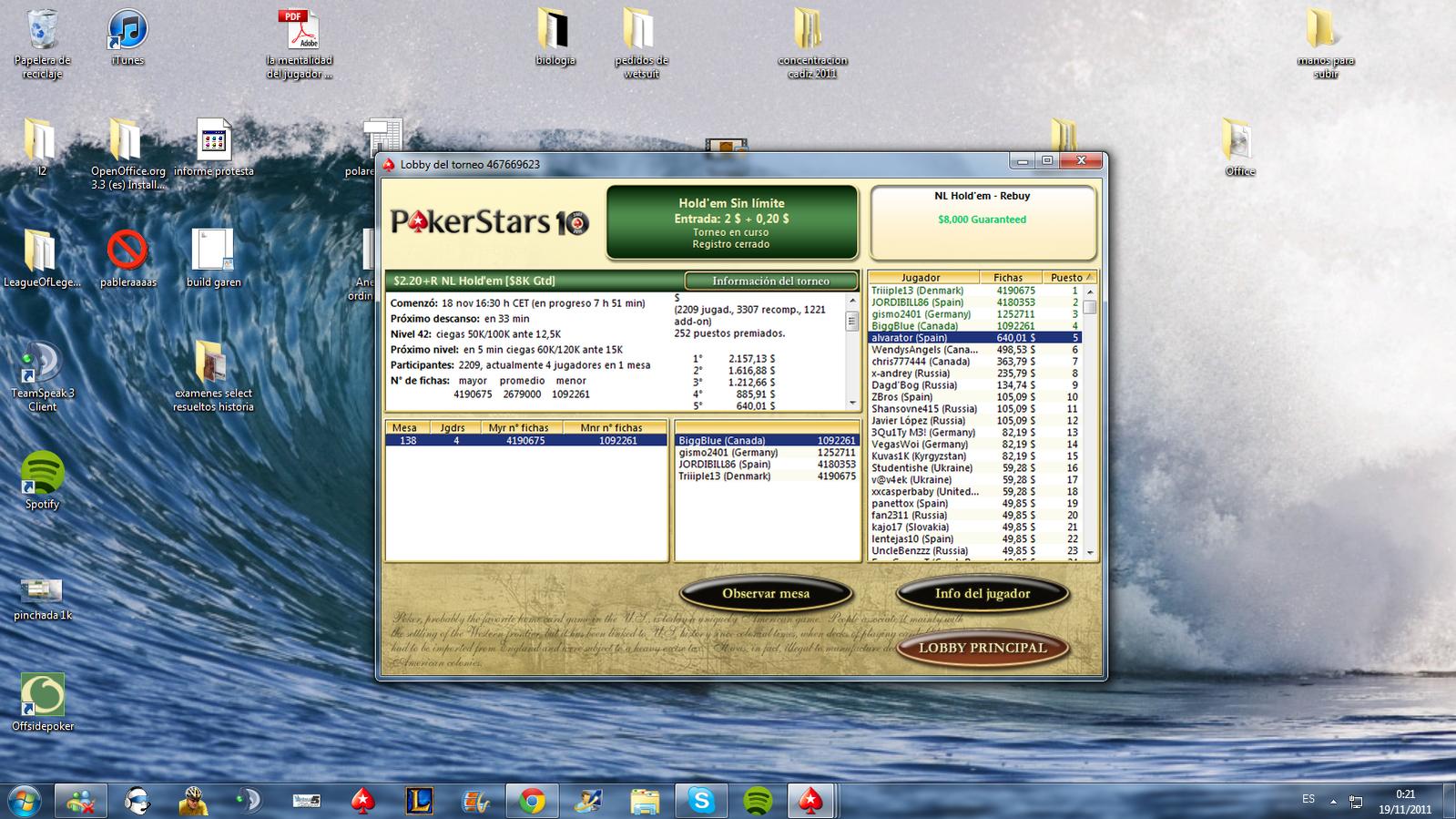Click 'Información del torneo' button
The image size is (1456, 819).
click(770, 281)
